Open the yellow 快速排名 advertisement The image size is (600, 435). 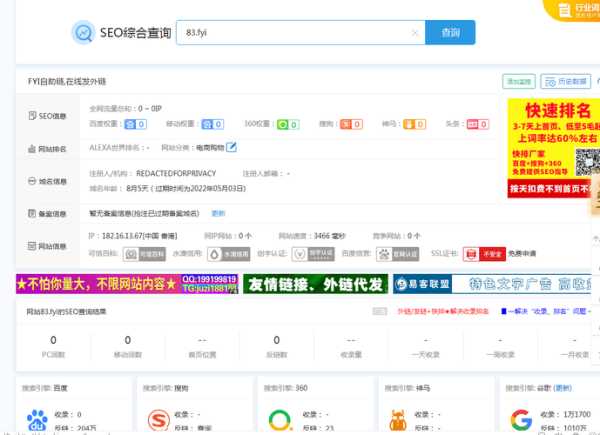(554, 148)
